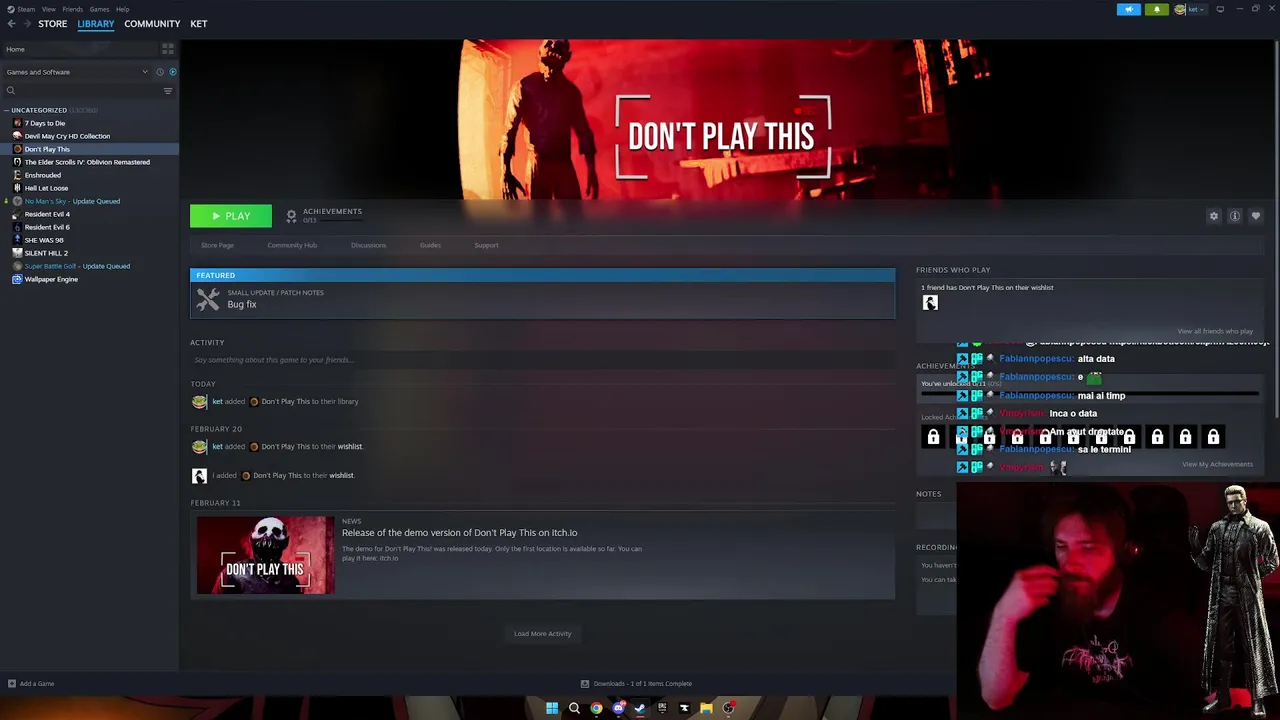
Task: Select SHE WAS 98 in library
Action: click(x=44, y=240)
